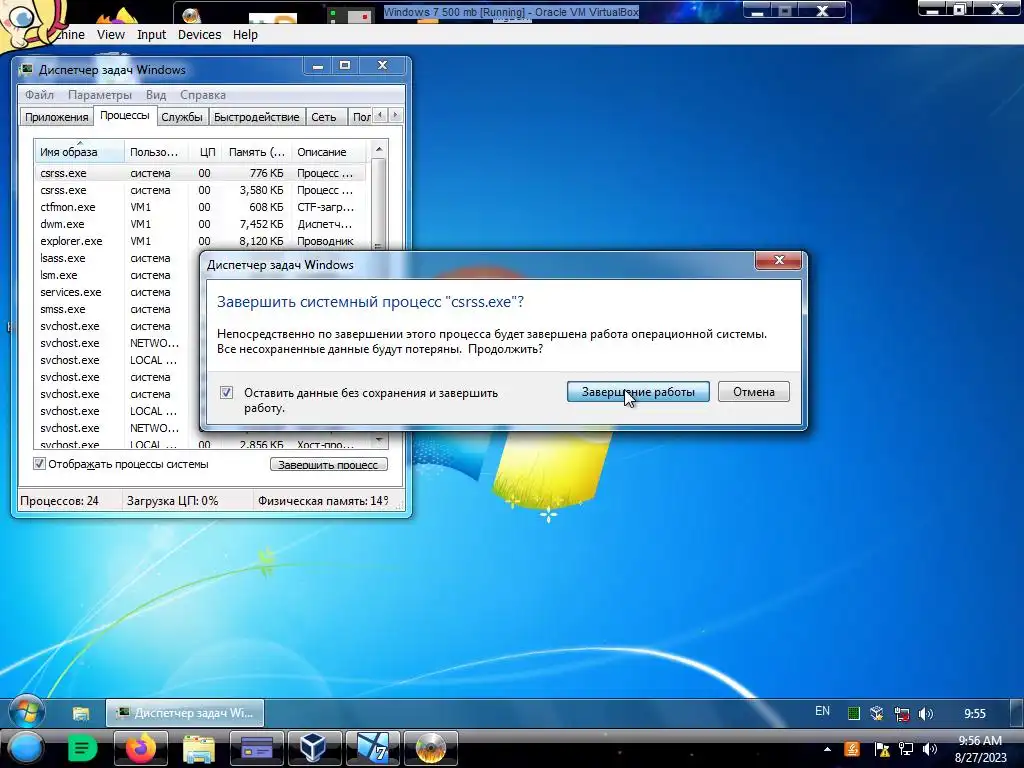Click the host volume speaker icon

(929, 749)
